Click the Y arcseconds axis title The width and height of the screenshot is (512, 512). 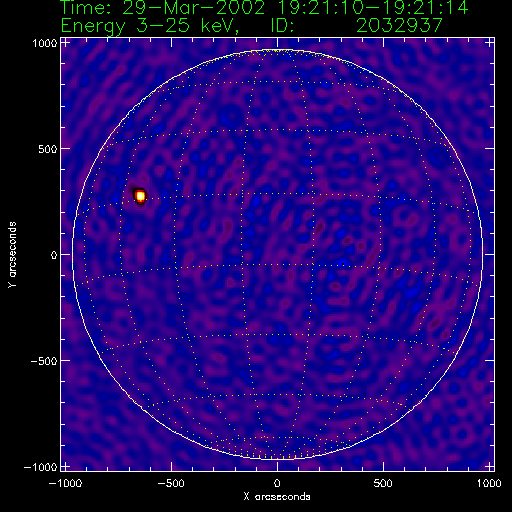coord(12,255)
